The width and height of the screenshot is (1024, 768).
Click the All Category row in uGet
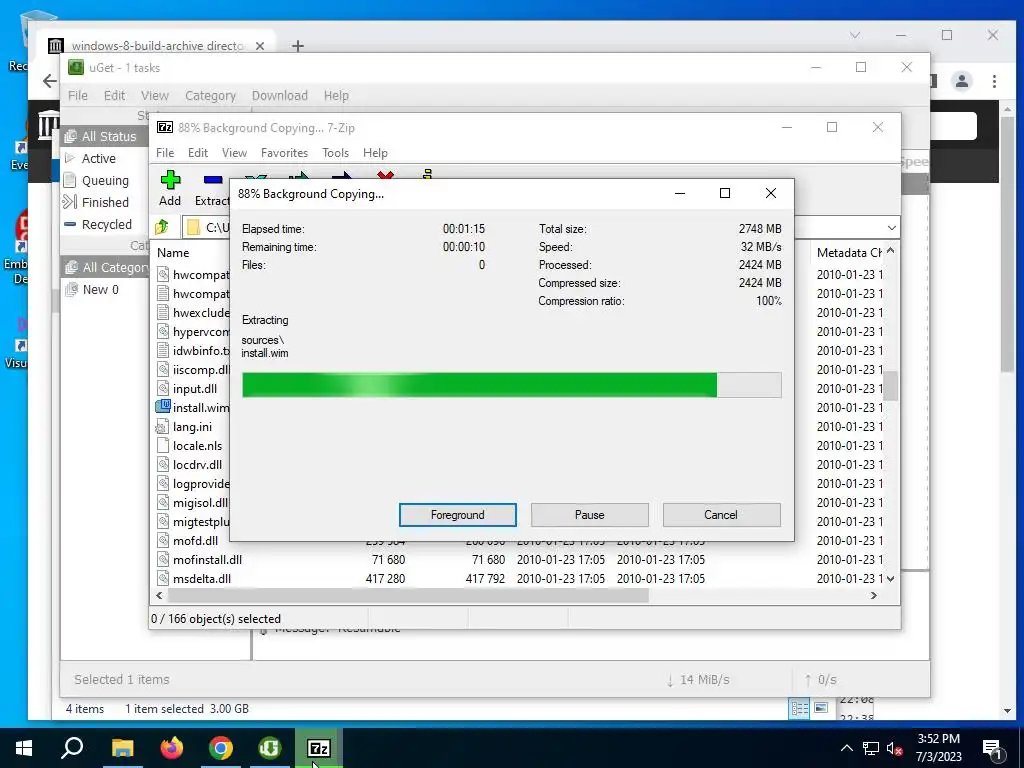[x=106, y=267]
